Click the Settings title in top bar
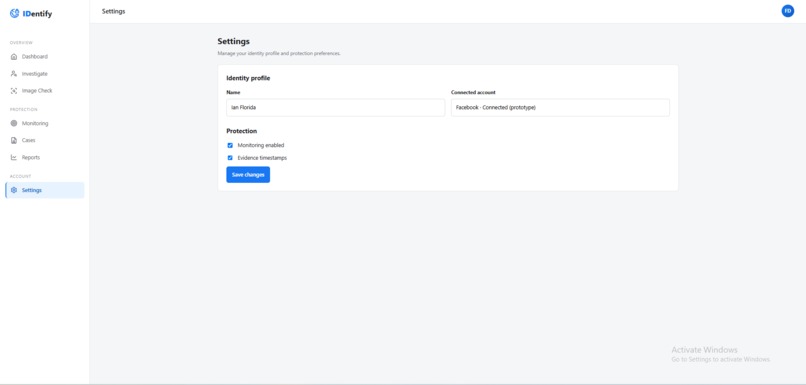 [114, 11]
